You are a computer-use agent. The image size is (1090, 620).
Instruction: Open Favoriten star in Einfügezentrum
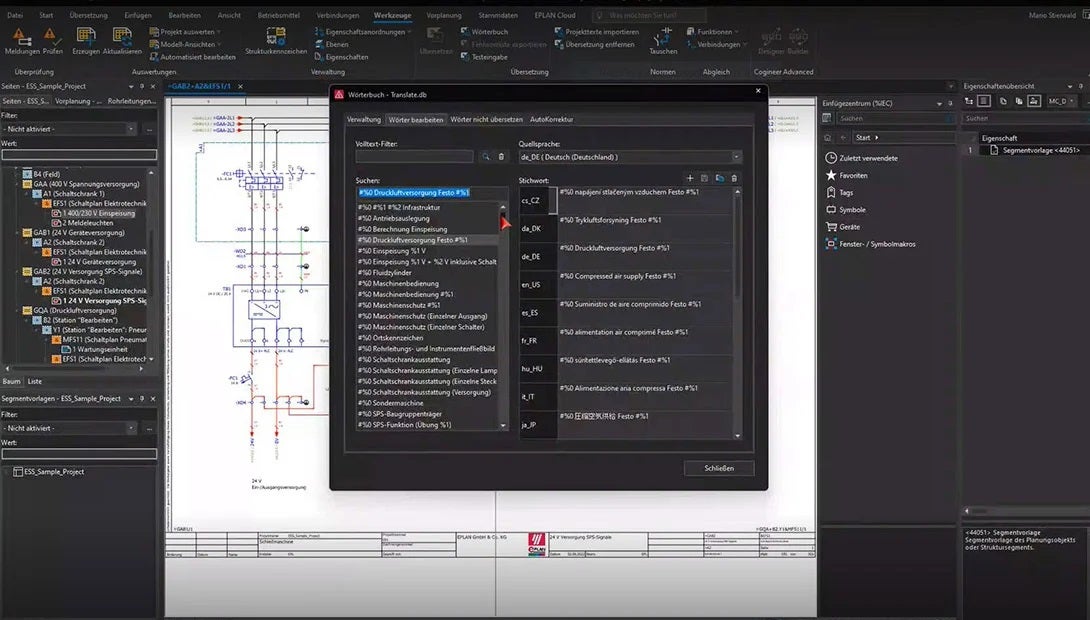coord(831,175)
